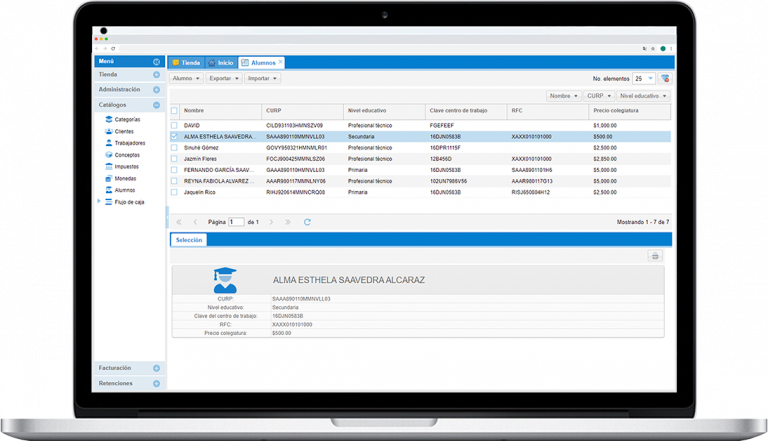The height and width of the screenshot is (441, 768).
Task: Open the Nivel educativo filter button
Action: click(643, 96)
